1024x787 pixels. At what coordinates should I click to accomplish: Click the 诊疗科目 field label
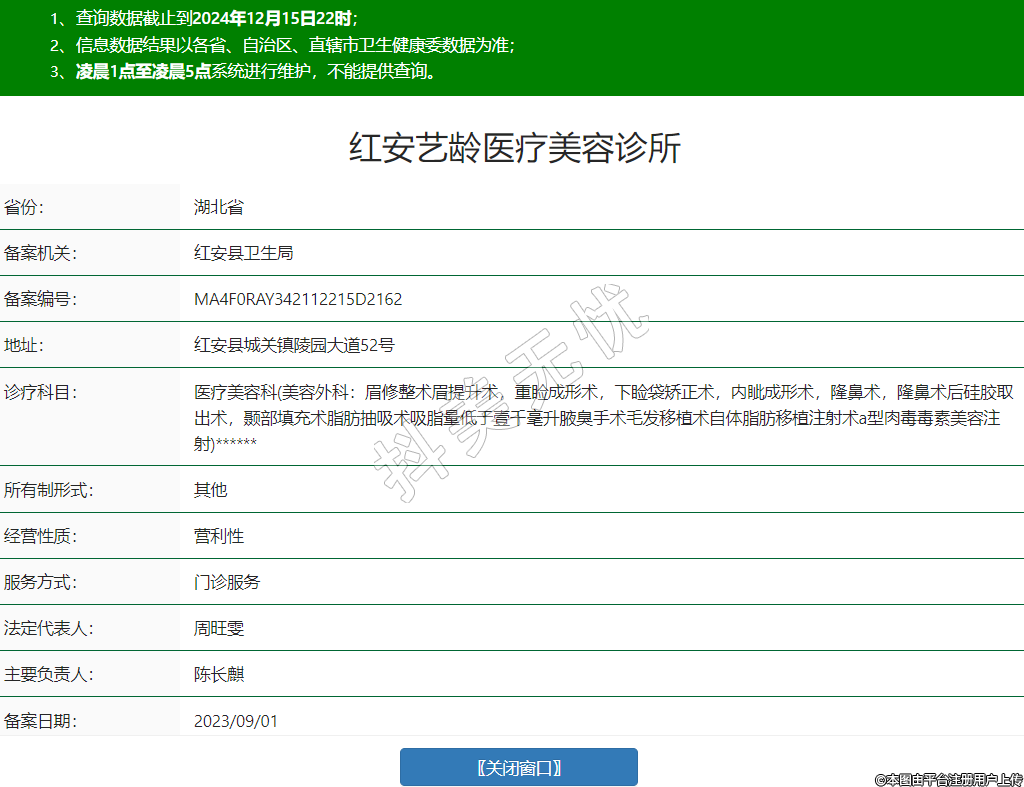(40, 392)
